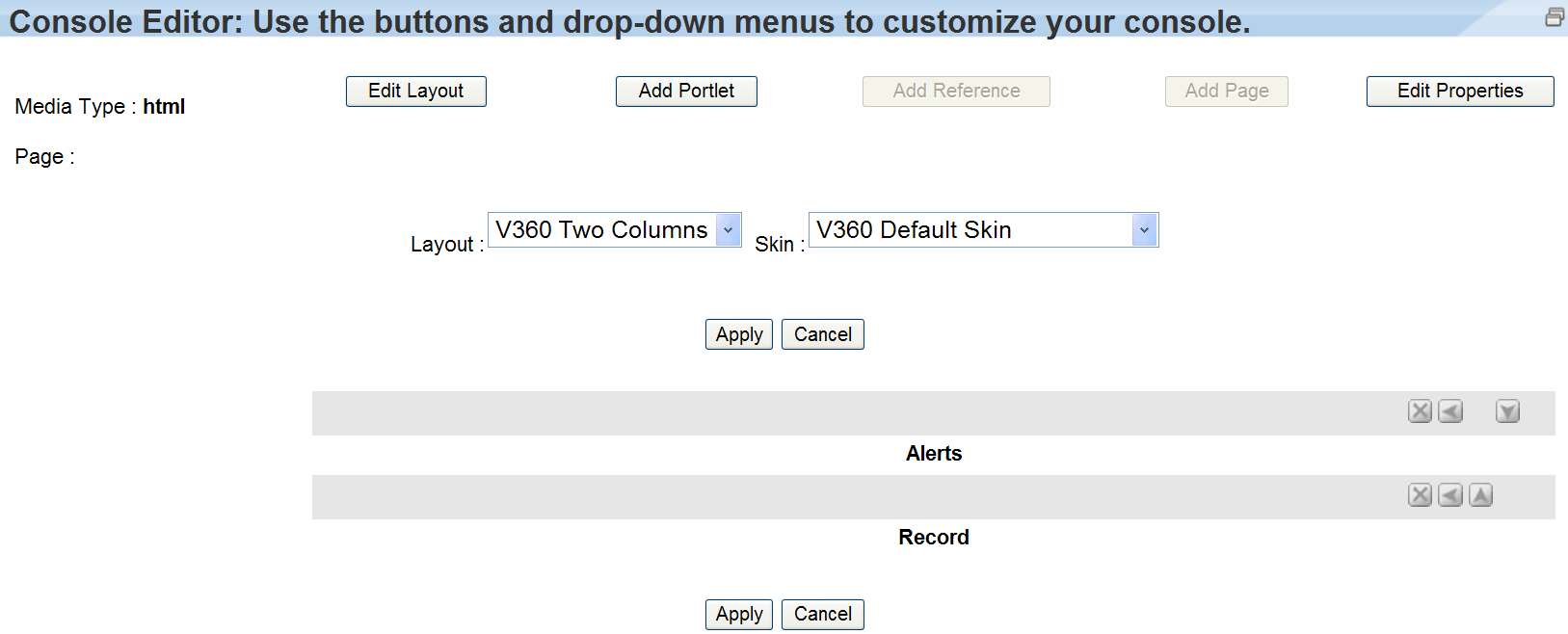Remove the Alerts portlet with its X icon
Image resolution: width=1568 pixels, height=634 pixels.
tap(1420, 411)
